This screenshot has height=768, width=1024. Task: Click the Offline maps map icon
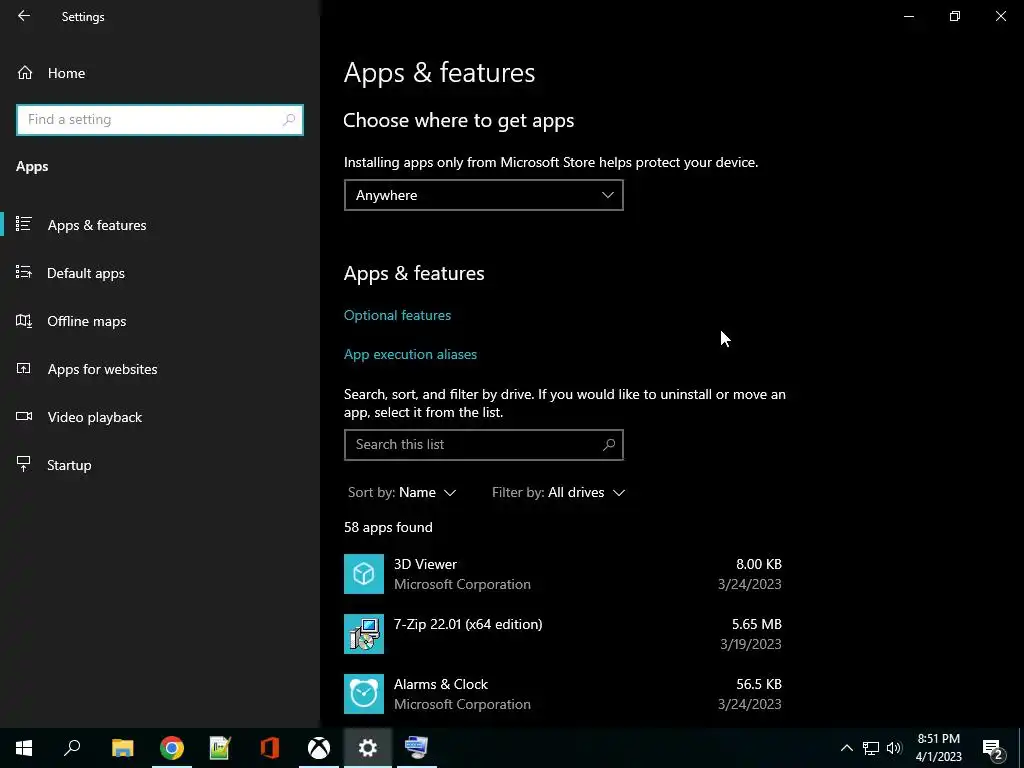coord(24,321)
